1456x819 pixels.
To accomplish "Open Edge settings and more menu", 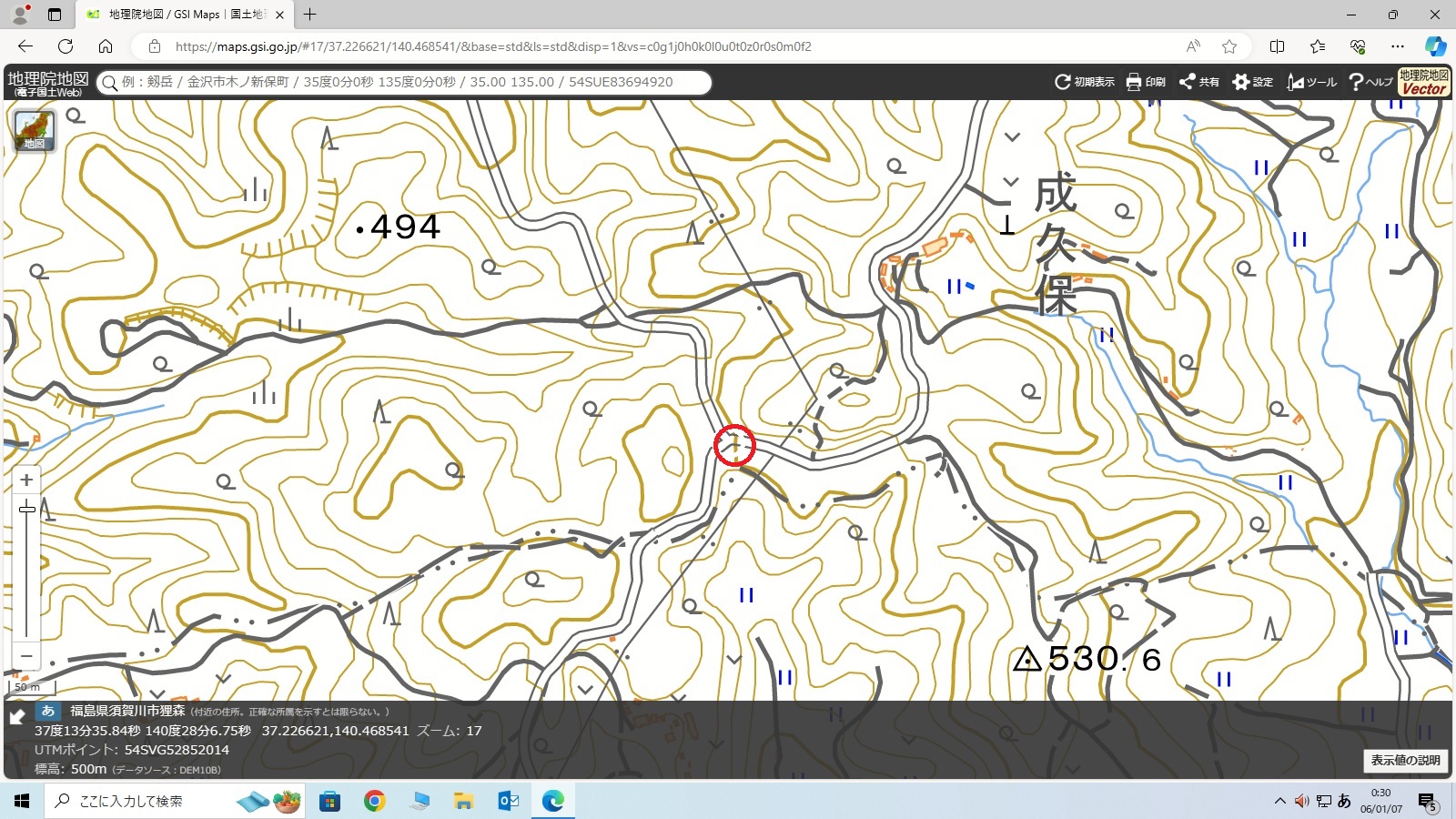I will point(1398,46).
